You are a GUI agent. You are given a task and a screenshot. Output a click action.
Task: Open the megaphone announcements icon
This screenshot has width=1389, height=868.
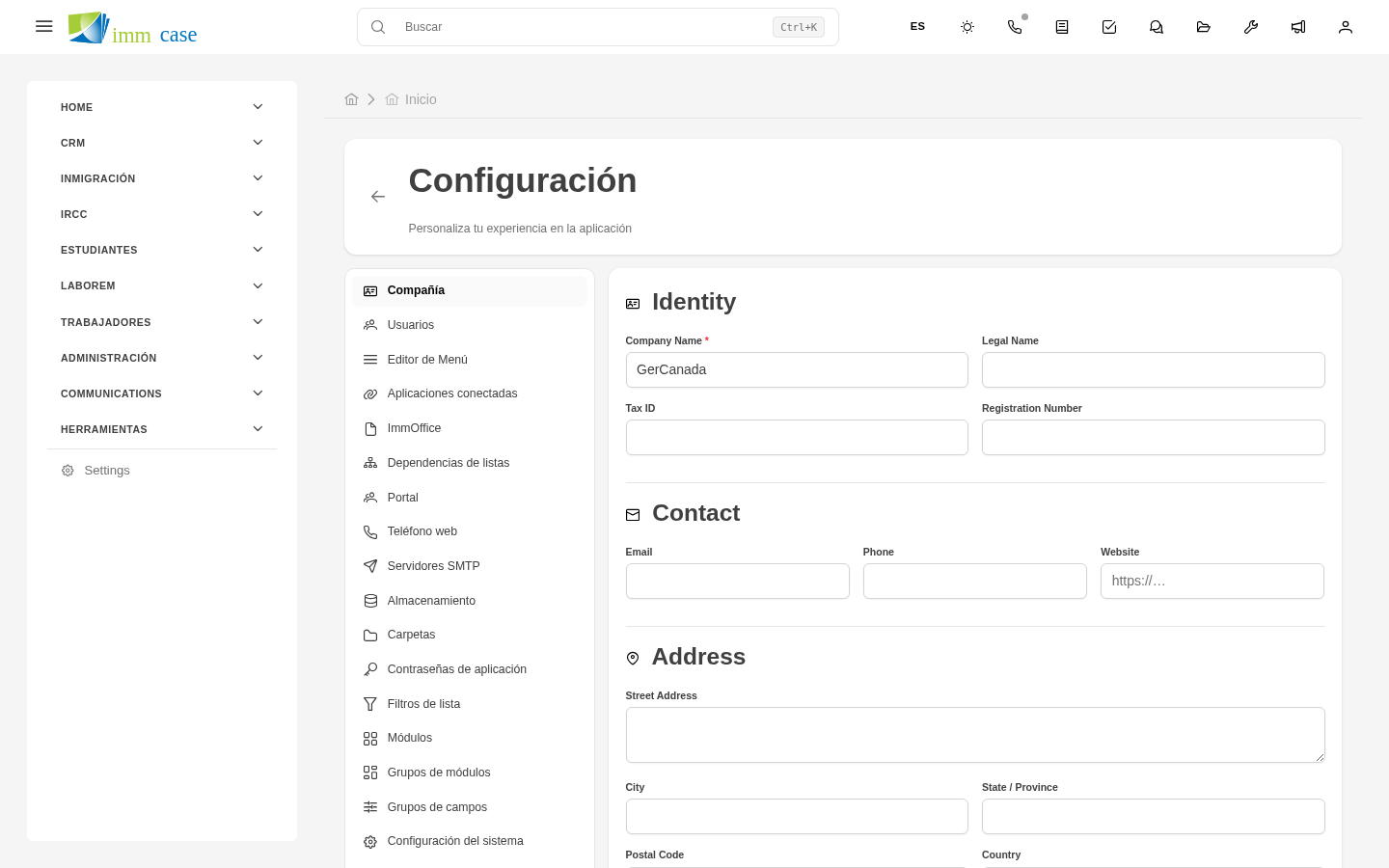[x=1298, y=27]
